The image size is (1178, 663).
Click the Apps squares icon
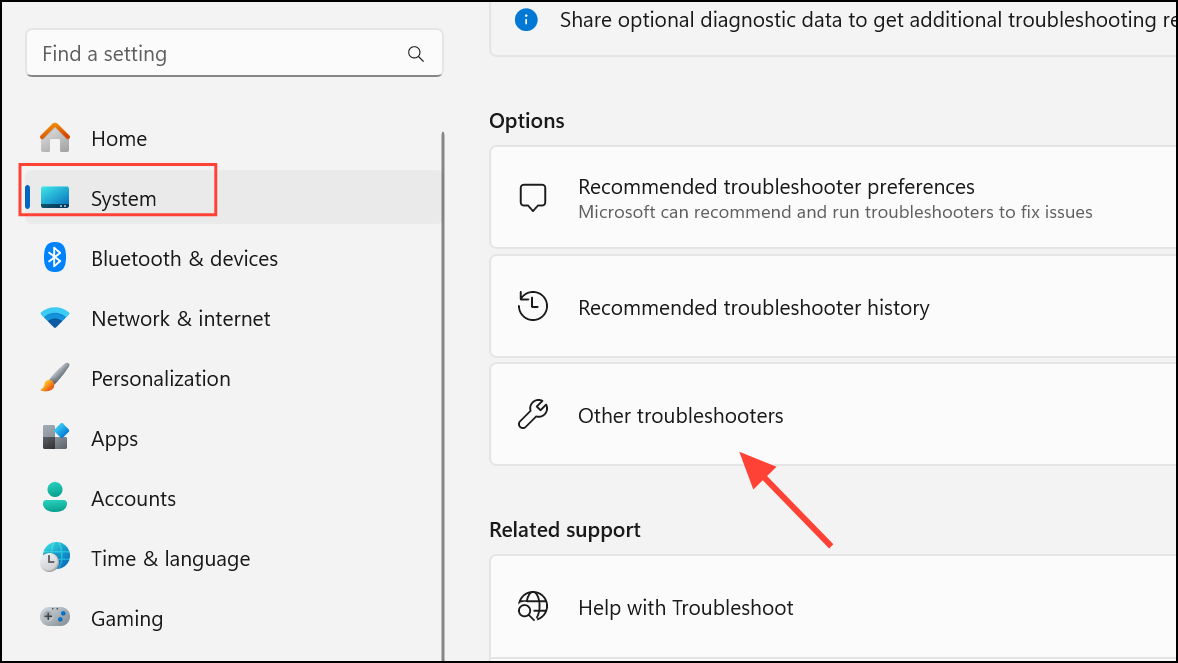click(x=55, y=438)
